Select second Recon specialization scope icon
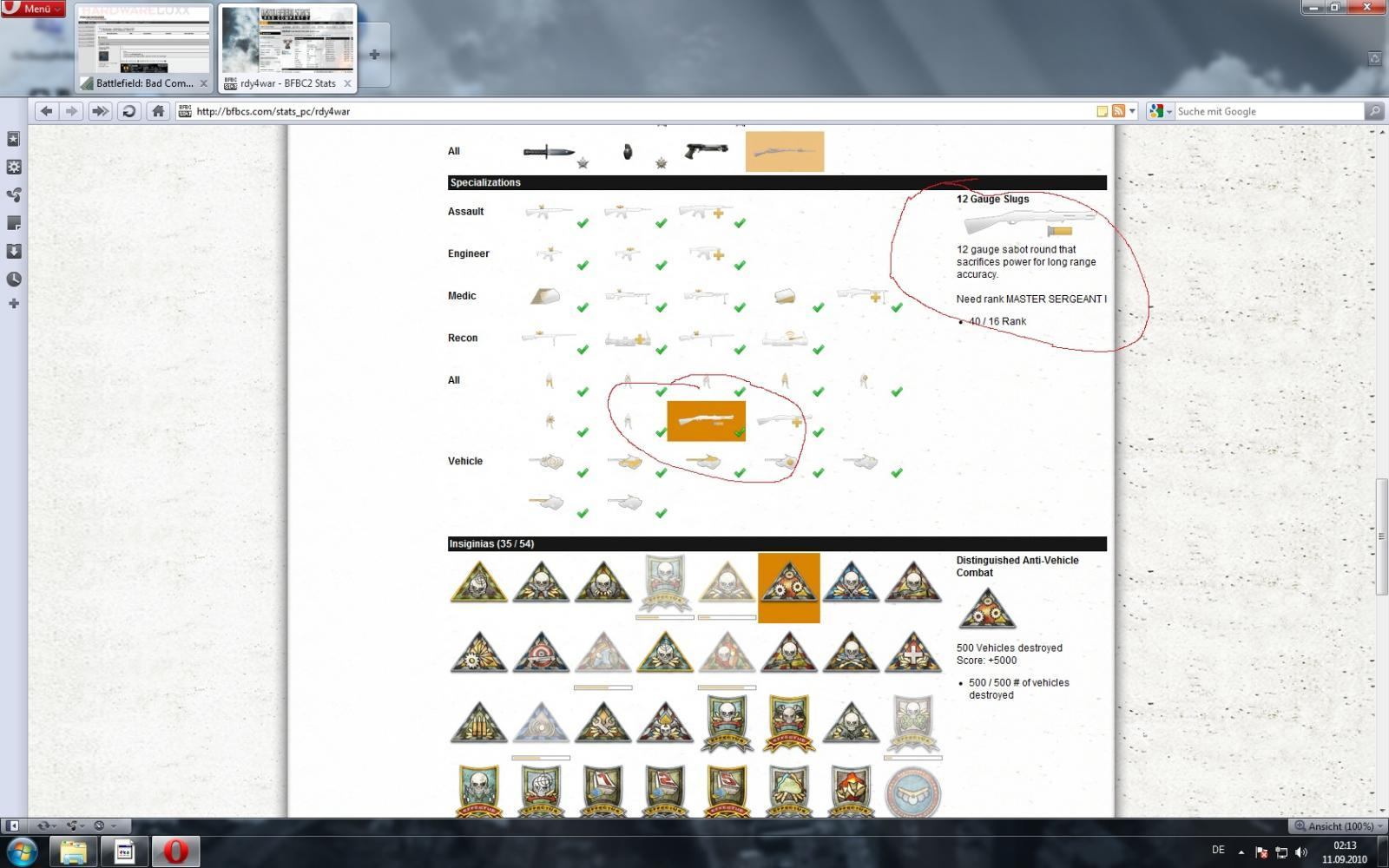Image resolution: width=1389 pixels, height=868 pixels. tap(627, 339)
